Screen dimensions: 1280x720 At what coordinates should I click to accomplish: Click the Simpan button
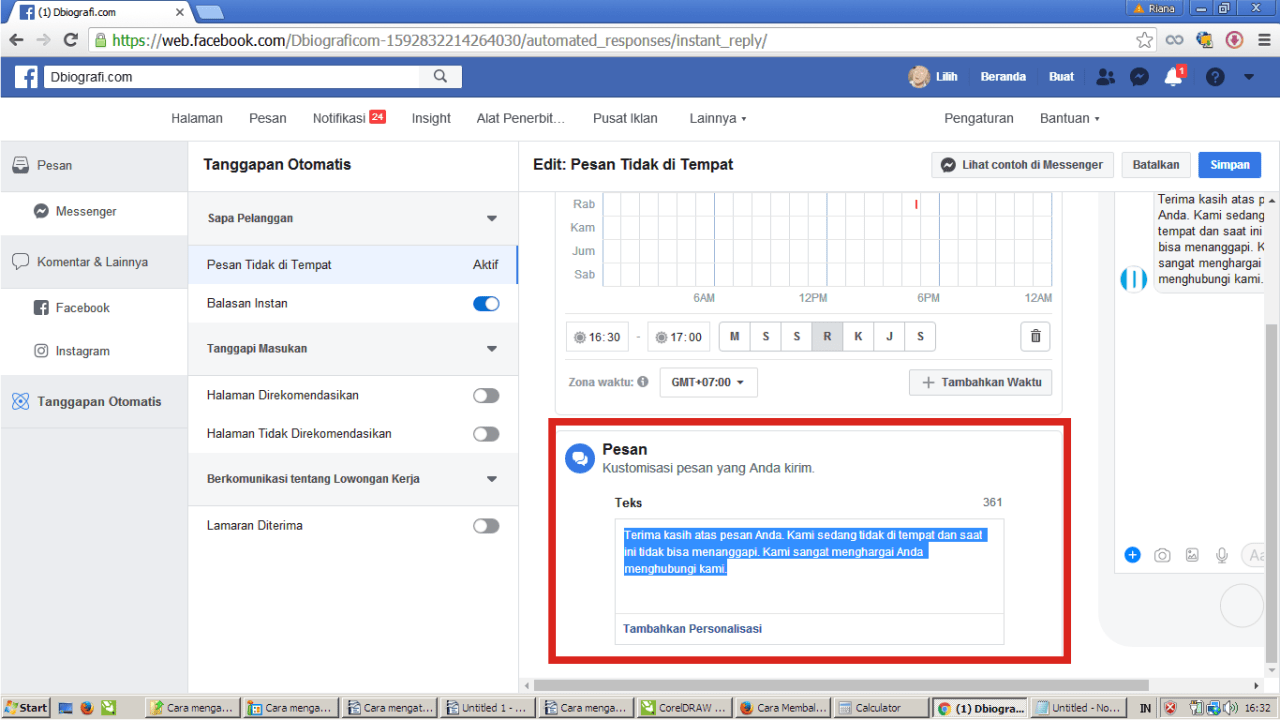pyautogui.click(x=1230, y=165)
